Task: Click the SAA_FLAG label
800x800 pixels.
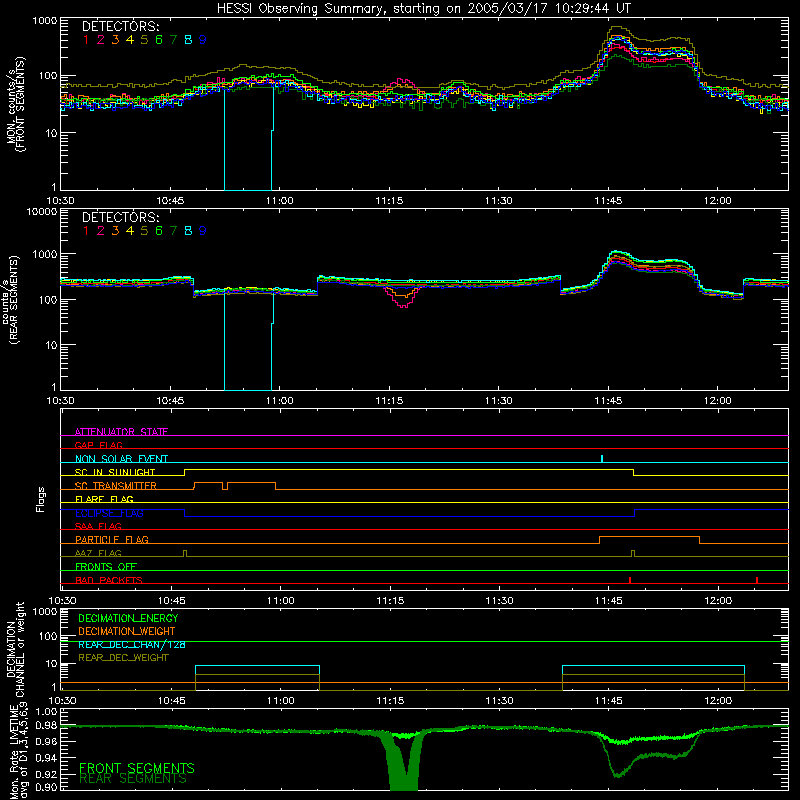Action: [98, 526]
